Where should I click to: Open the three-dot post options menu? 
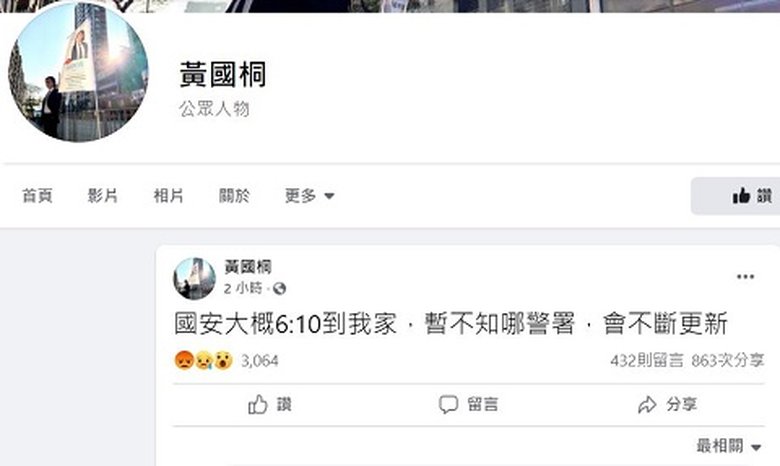(x=745, y=277)
